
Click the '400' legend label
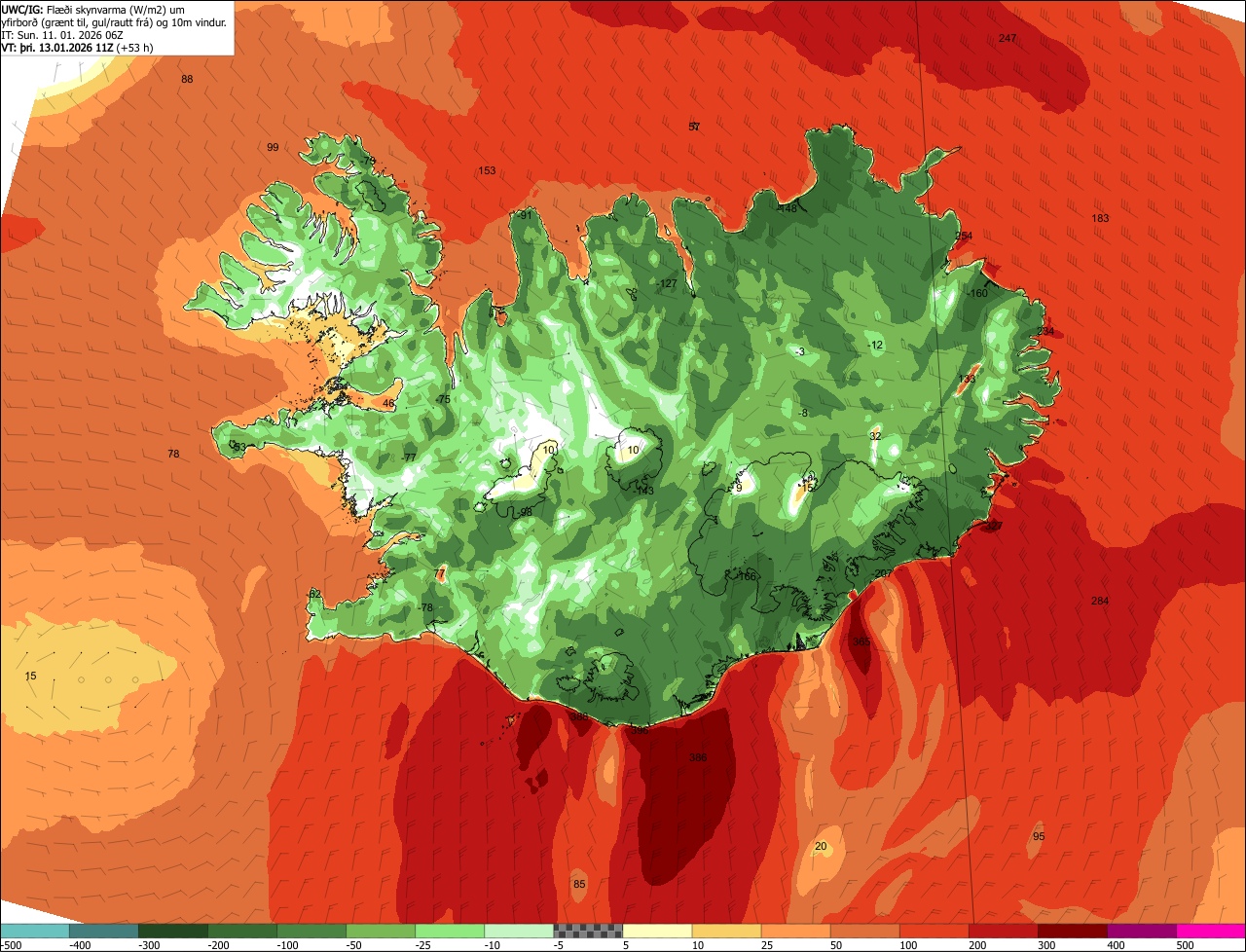[x=1115, y=944]
